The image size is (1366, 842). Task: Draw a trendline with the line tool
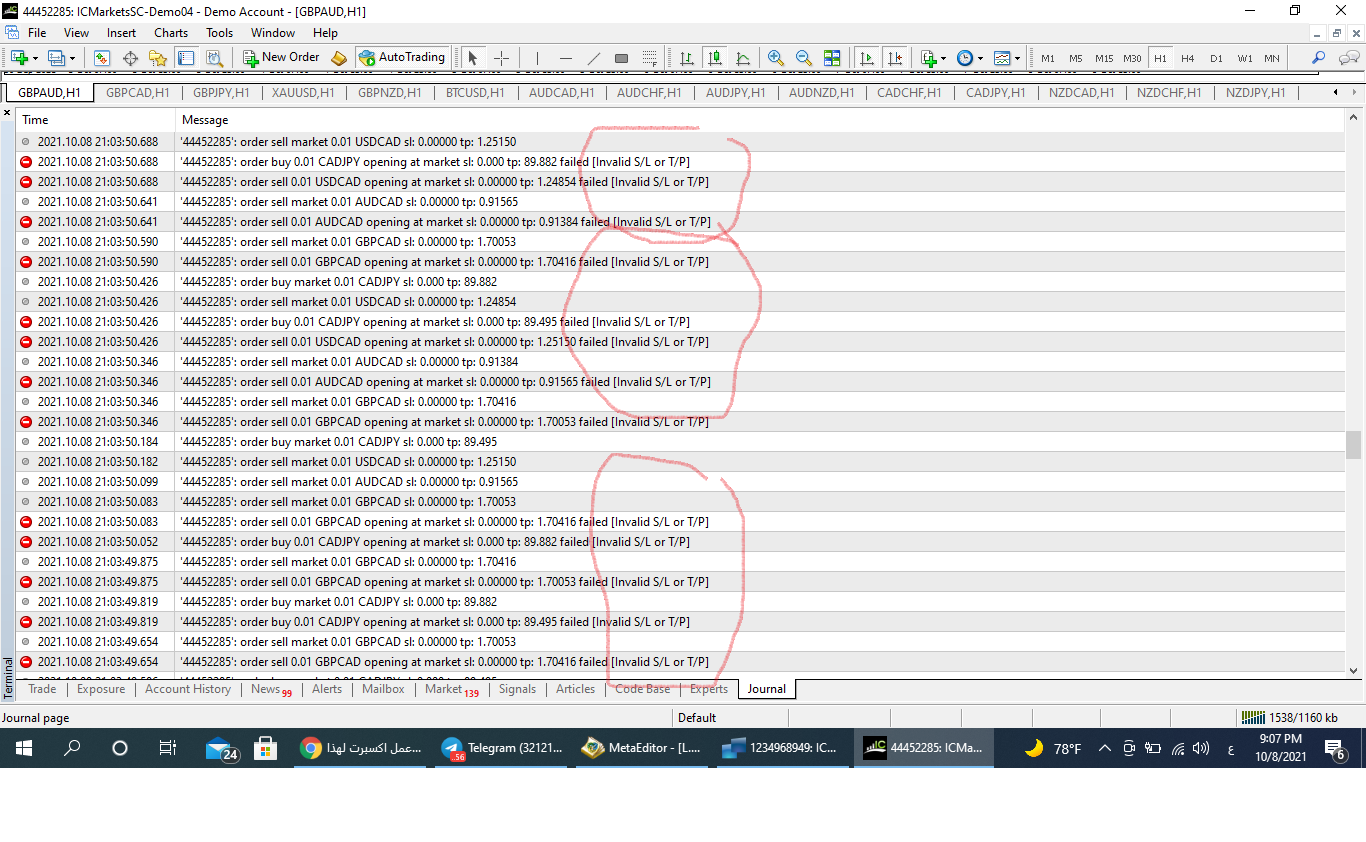(x=593, y=58)
